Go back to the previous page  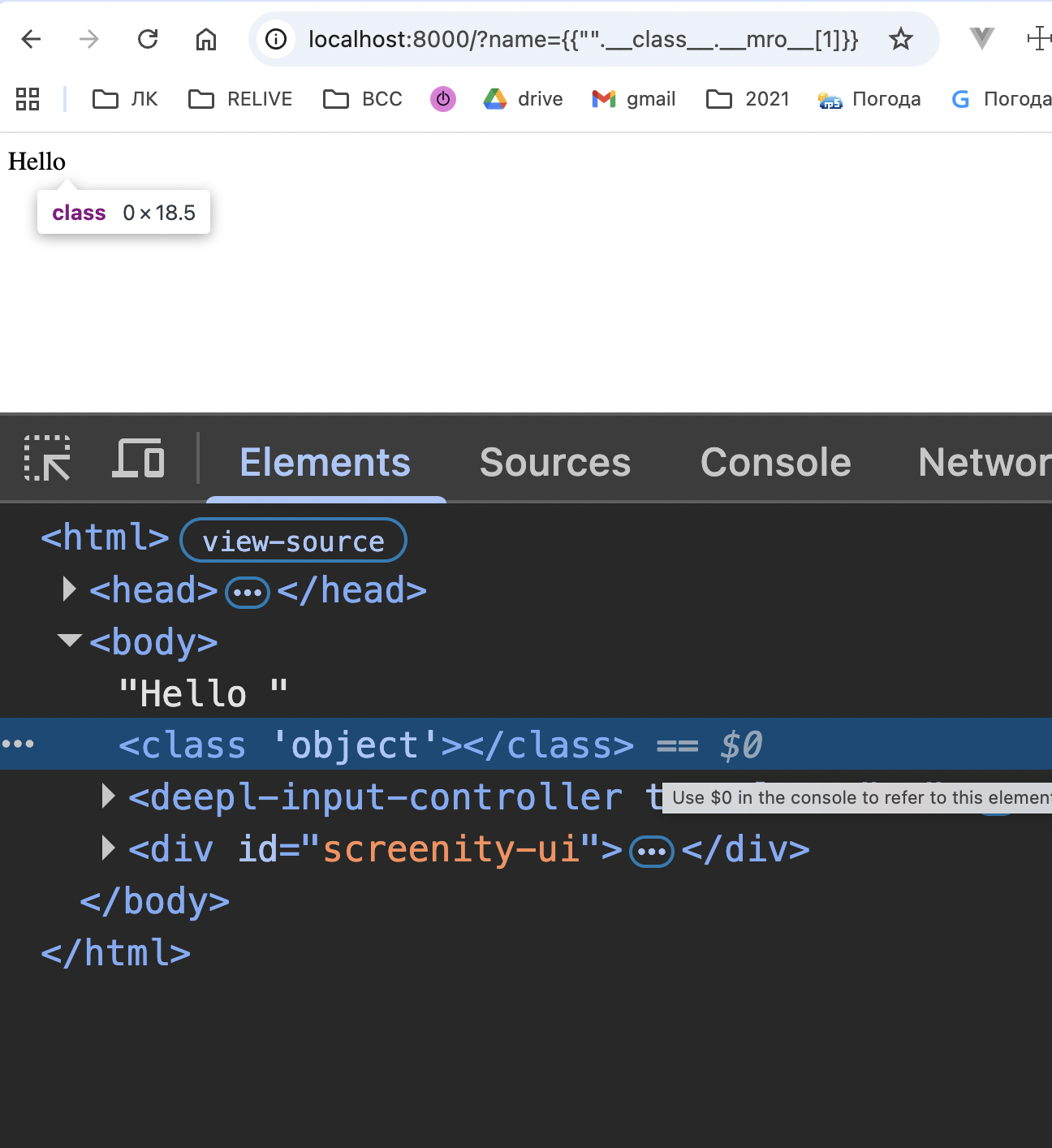coord(31,39)
